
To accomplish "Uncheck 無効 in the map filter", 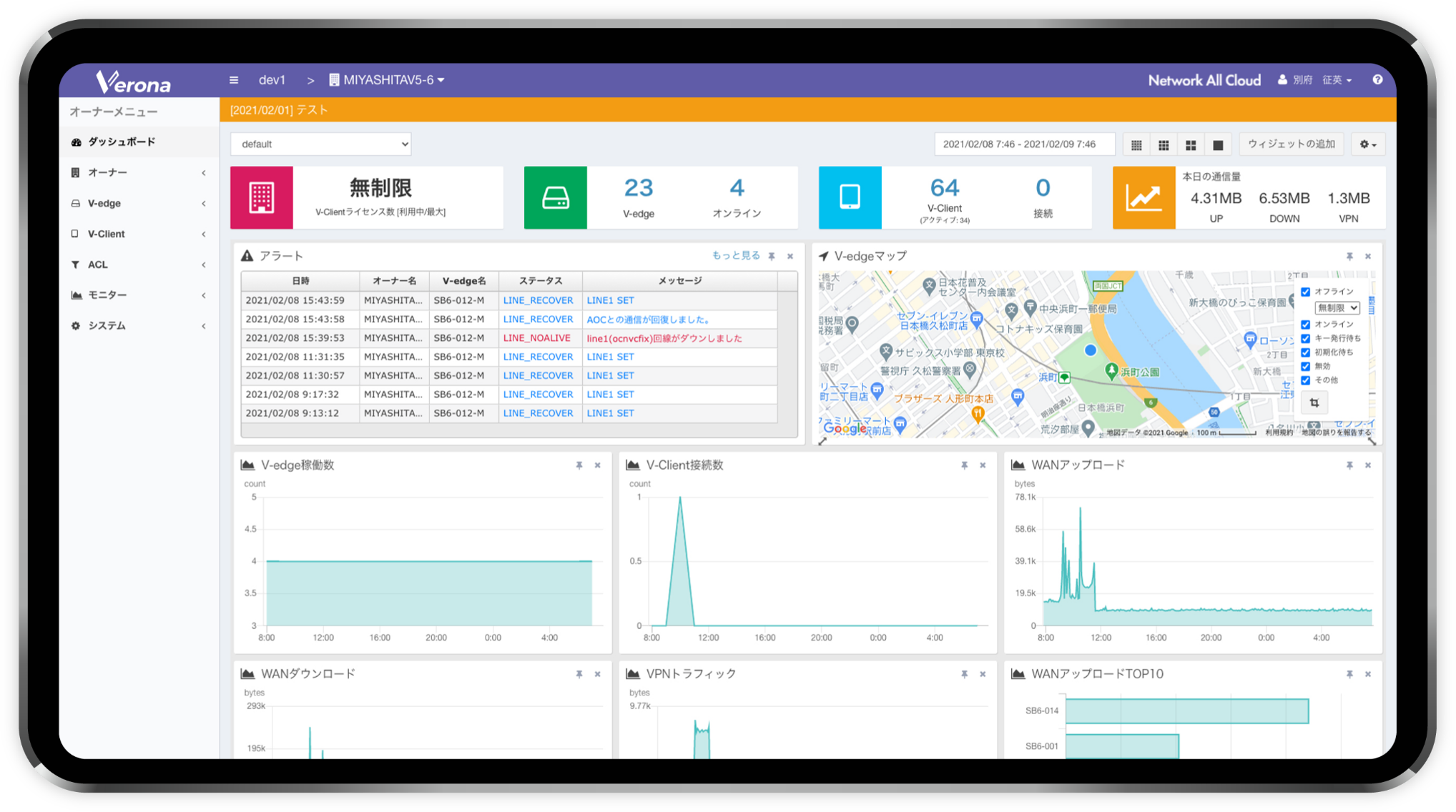I will pos(1306,365).
